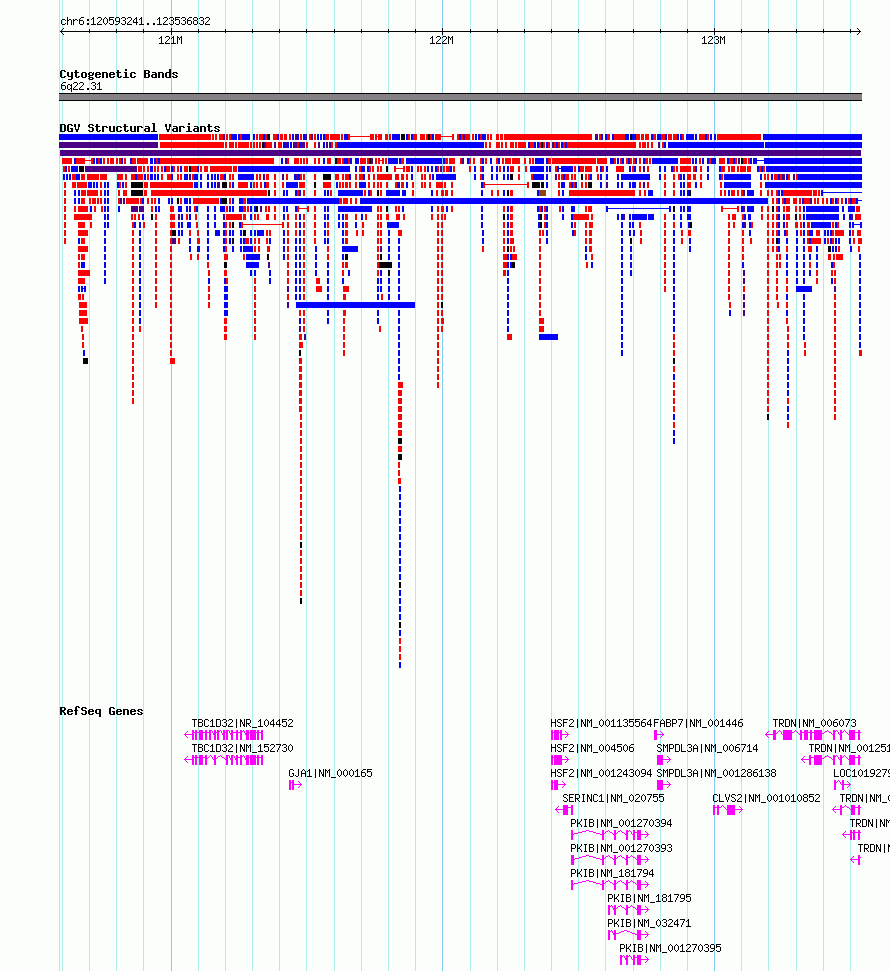Click the magenta exon glyph under TRDN|NM_006073

click(813, 735)
